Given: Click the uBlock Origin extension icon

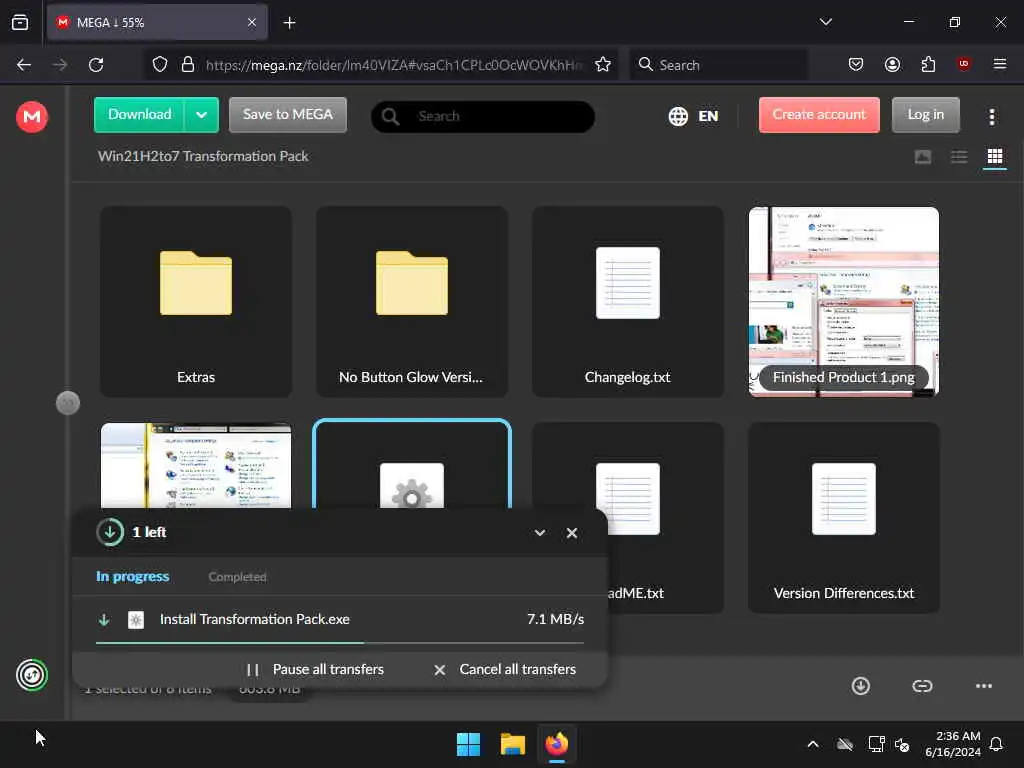Looking at the screenshot, I should pos(963,63).
